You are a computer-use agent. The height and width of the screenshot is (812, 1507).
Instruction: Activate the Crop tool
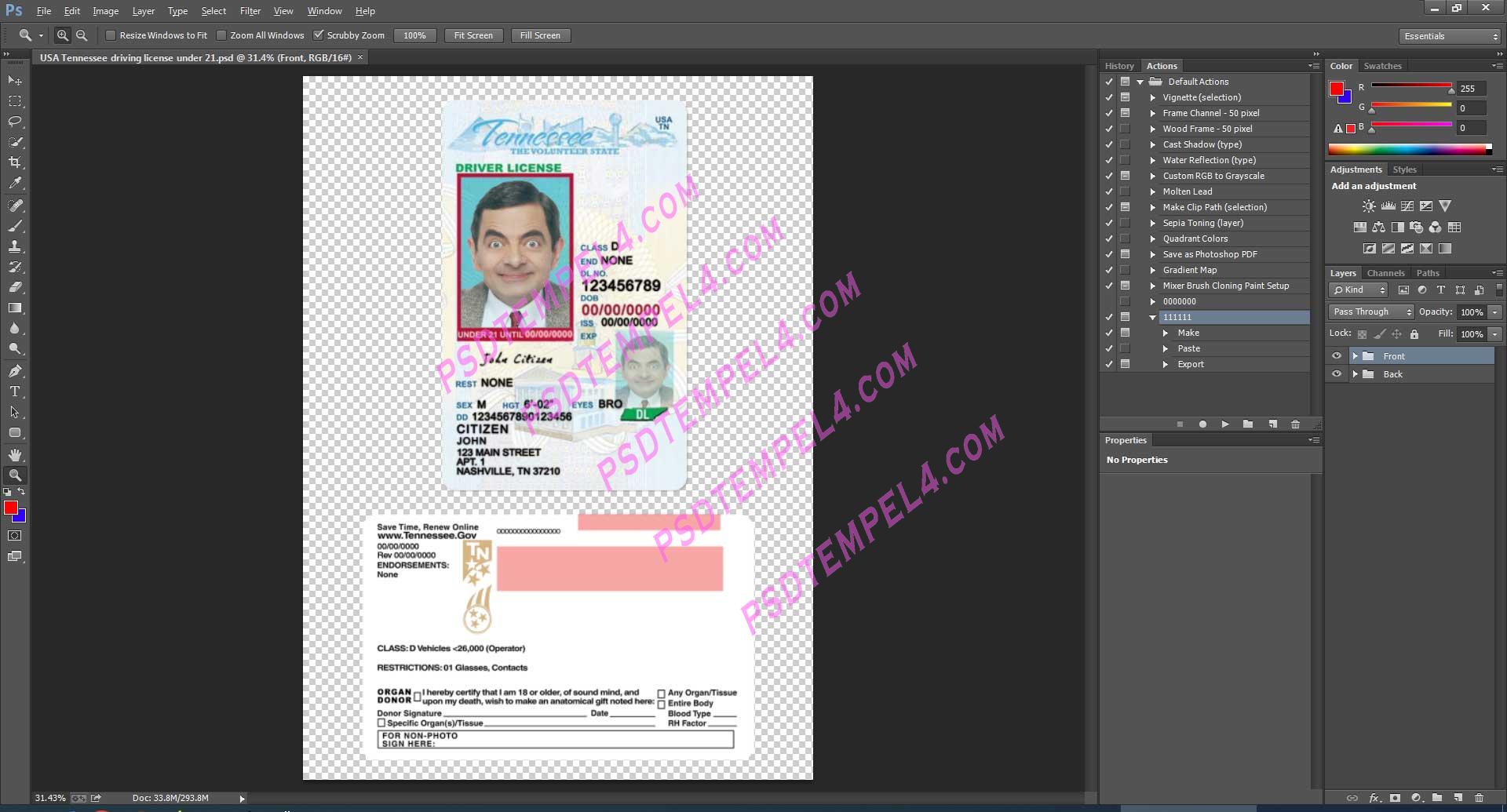(14, 163)
